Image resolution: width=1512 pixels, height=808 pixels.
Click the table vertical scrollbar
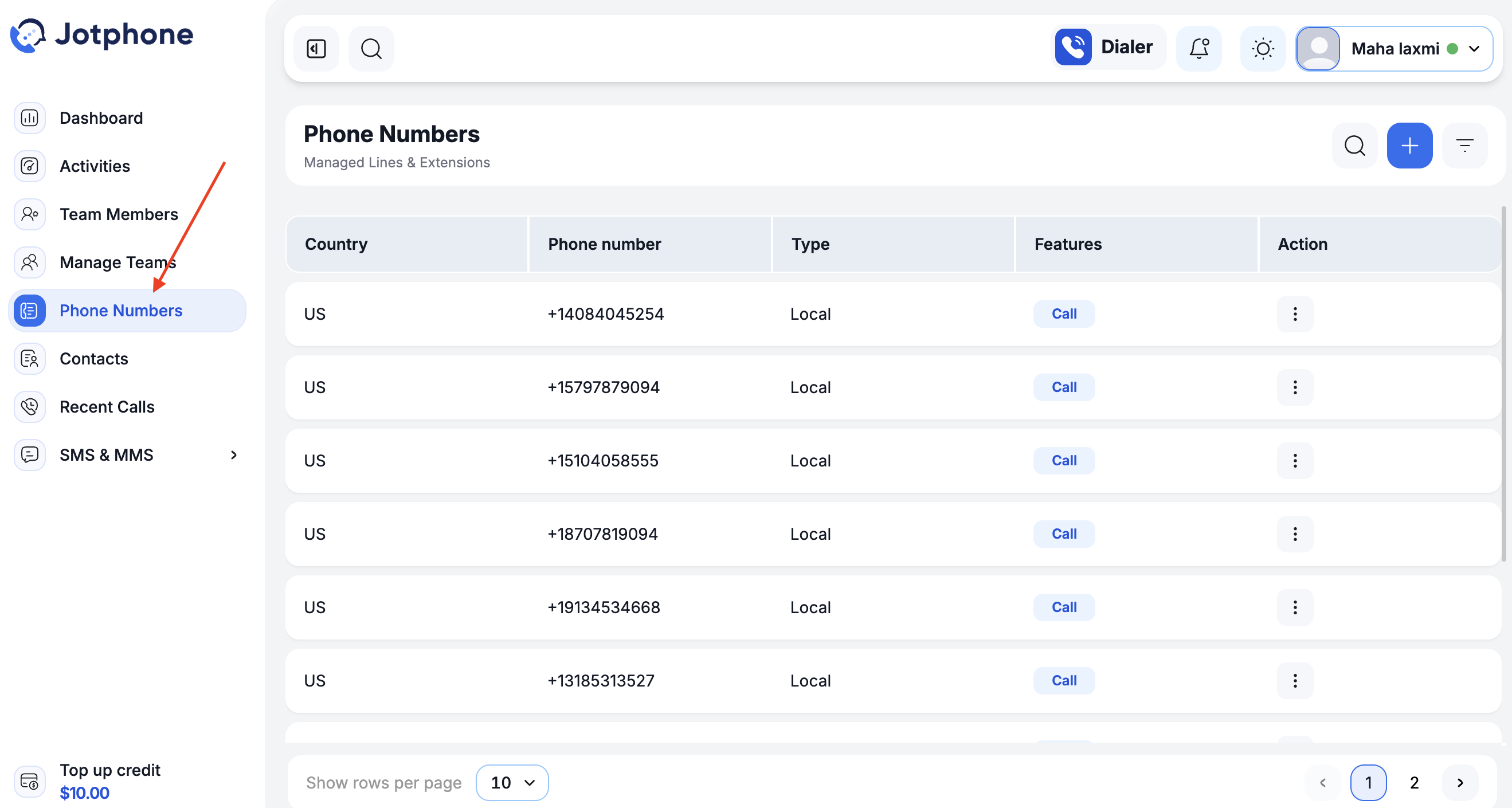(x=1504, y=385)
